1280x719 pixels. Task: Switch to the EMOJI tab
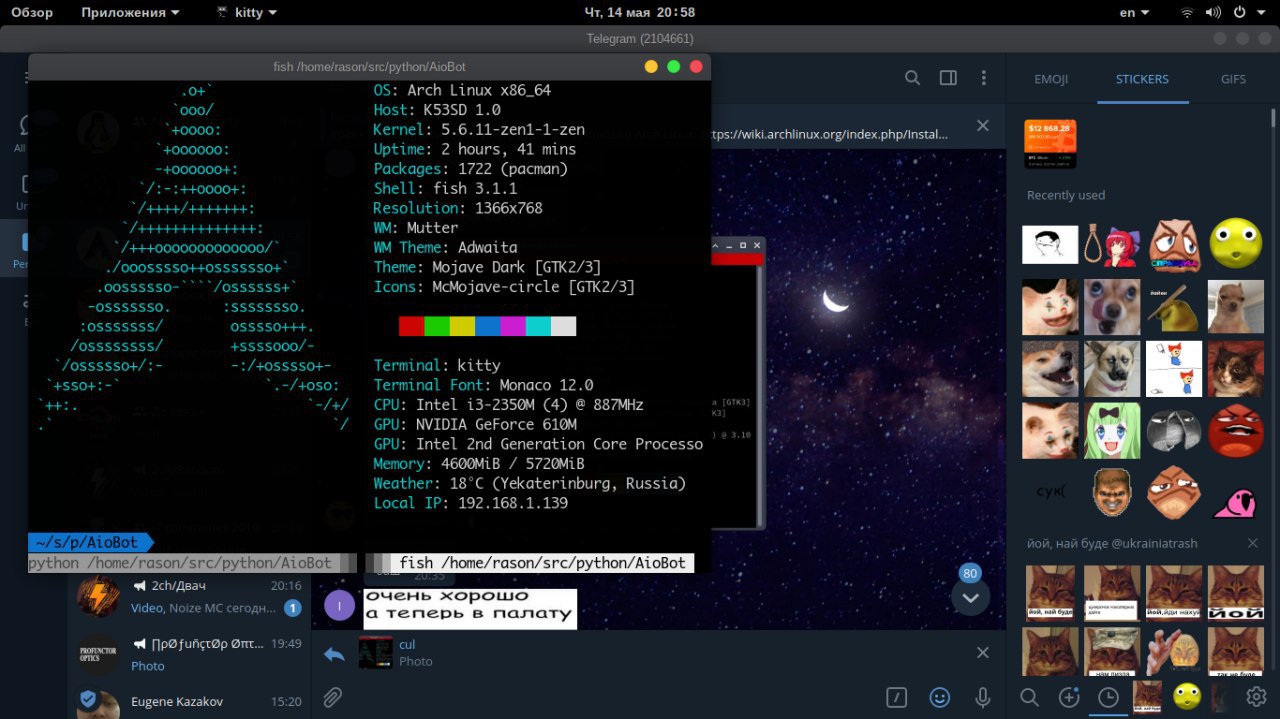[1051, 79]
